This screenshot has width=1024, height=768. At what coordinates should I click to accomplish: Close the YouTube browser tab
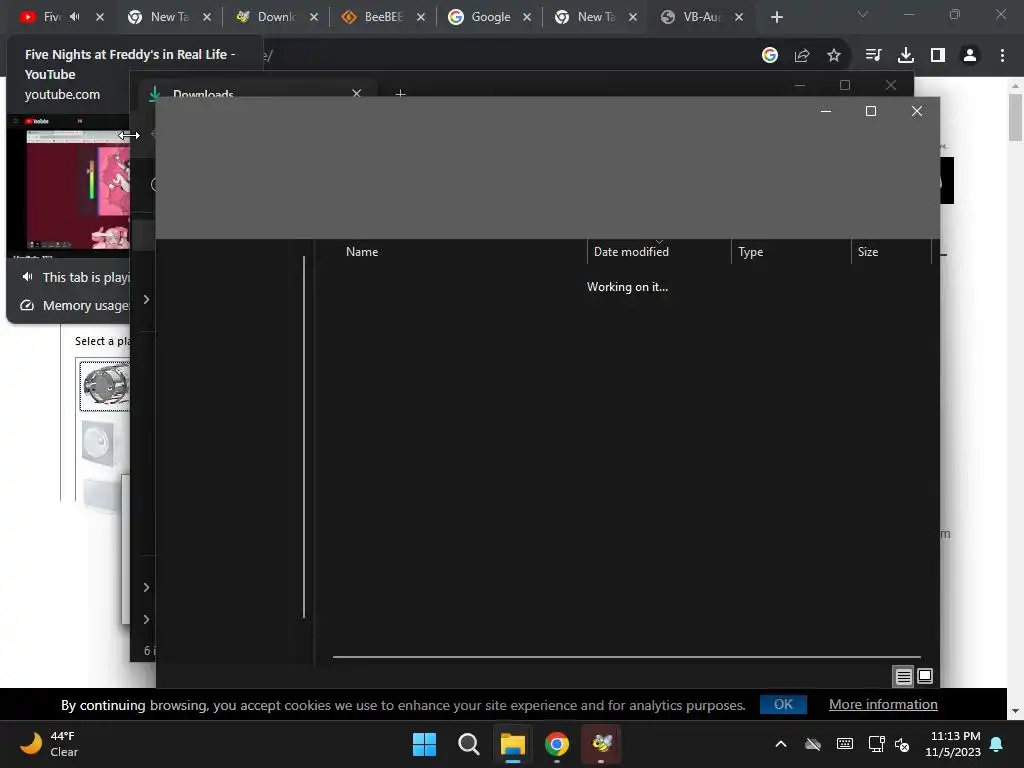pos(99,17)
